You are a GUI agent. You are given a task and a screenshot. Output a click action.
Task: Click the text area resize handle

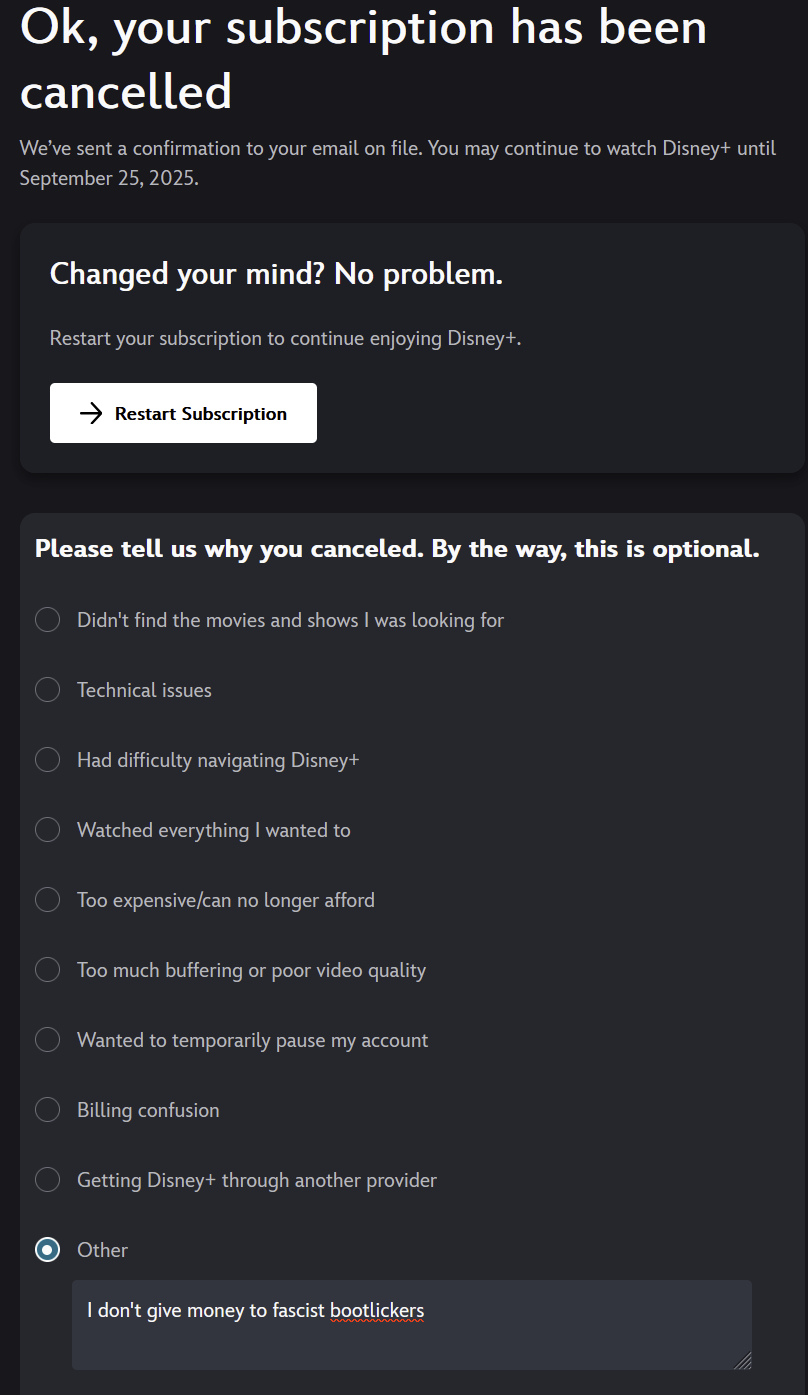click(x=743, y=1361)
